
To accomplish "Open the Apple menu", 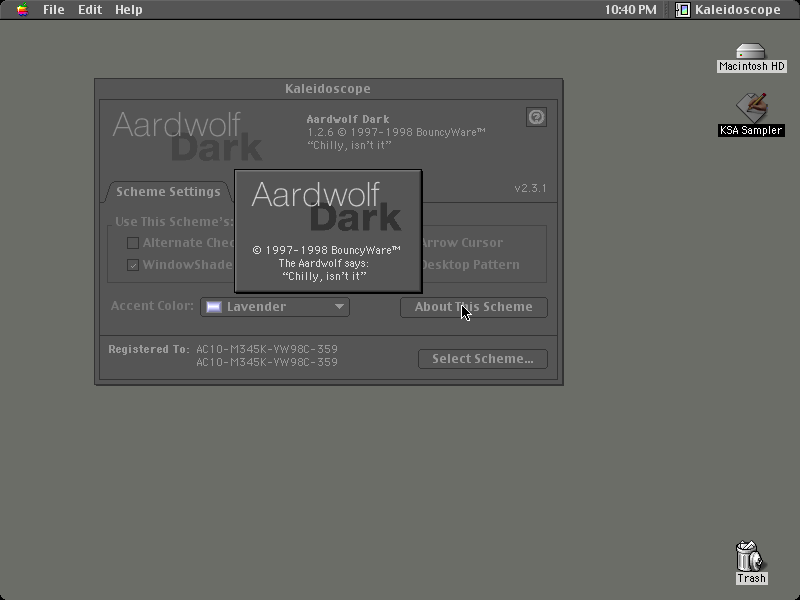I will (x=22, y=10).
